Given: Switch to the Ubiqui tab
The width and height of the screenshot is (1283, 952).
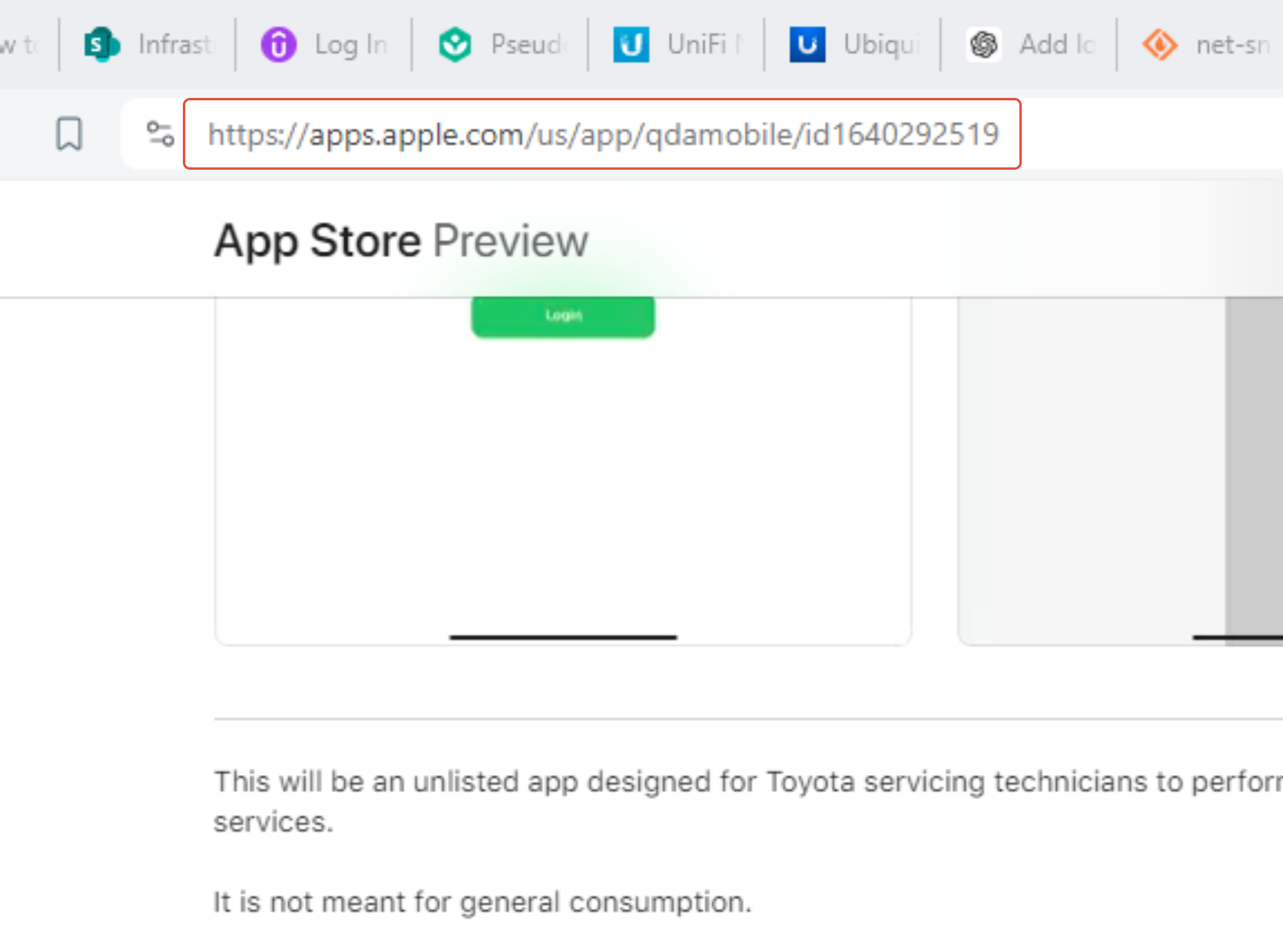Looking at the screenshot, I should [881, 45].
